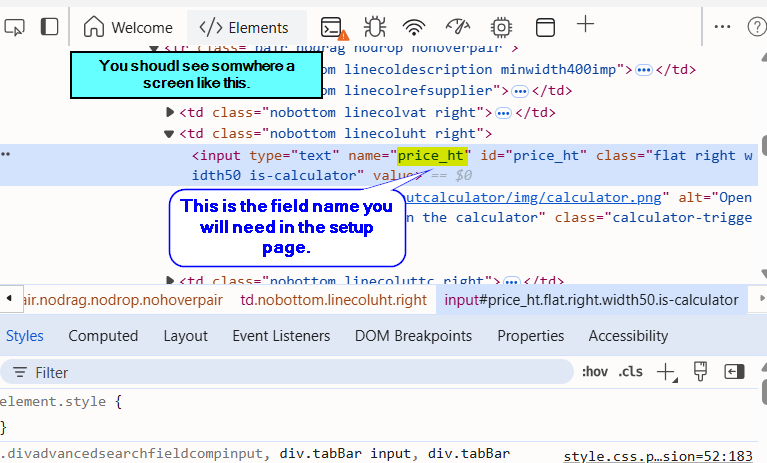Toggle the .cls classes button
Image resolution: width=767 pixels, height=463 pixels.
tap(631, 372)
